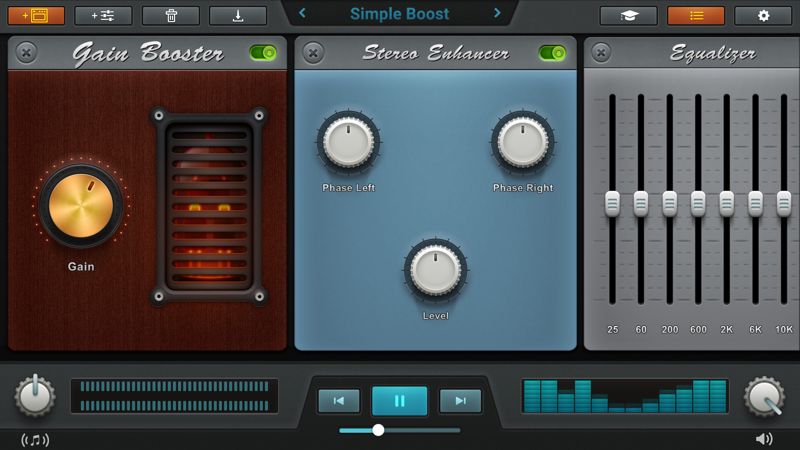This screenshot has height=450, width=800.
Task: Click the Phase Right knob
Action: click(x=522, y=142)
